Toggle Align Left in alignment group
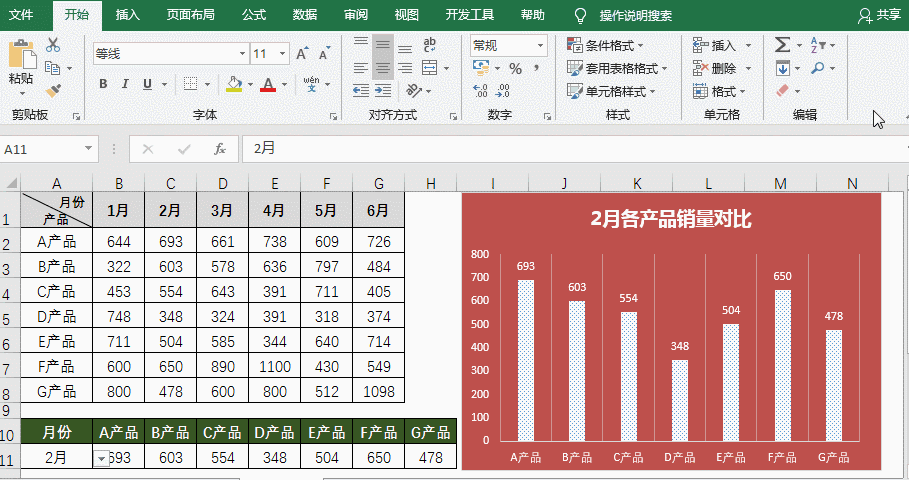Image resolution: width=909 pixels, height=480 pixels. click(361, 68)
